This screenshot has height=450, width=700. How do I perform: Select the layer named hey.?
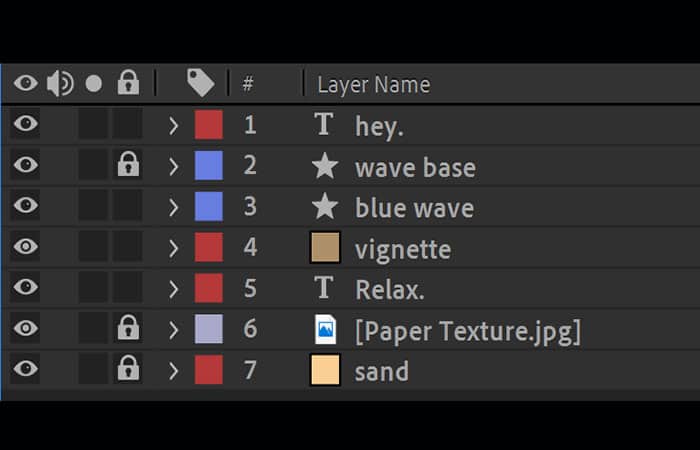[379, 127]
